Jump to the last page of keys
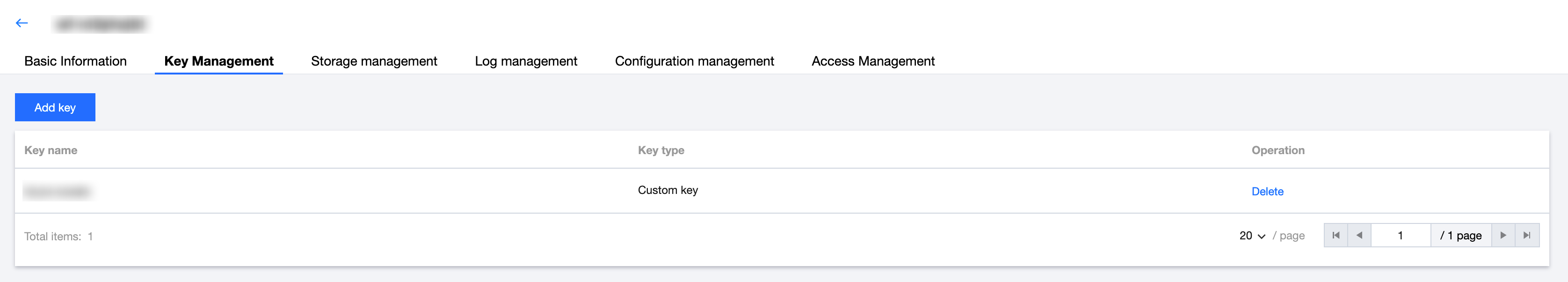The height and width of the screenshot is (282, 1568). click(x=1527, y=236)
